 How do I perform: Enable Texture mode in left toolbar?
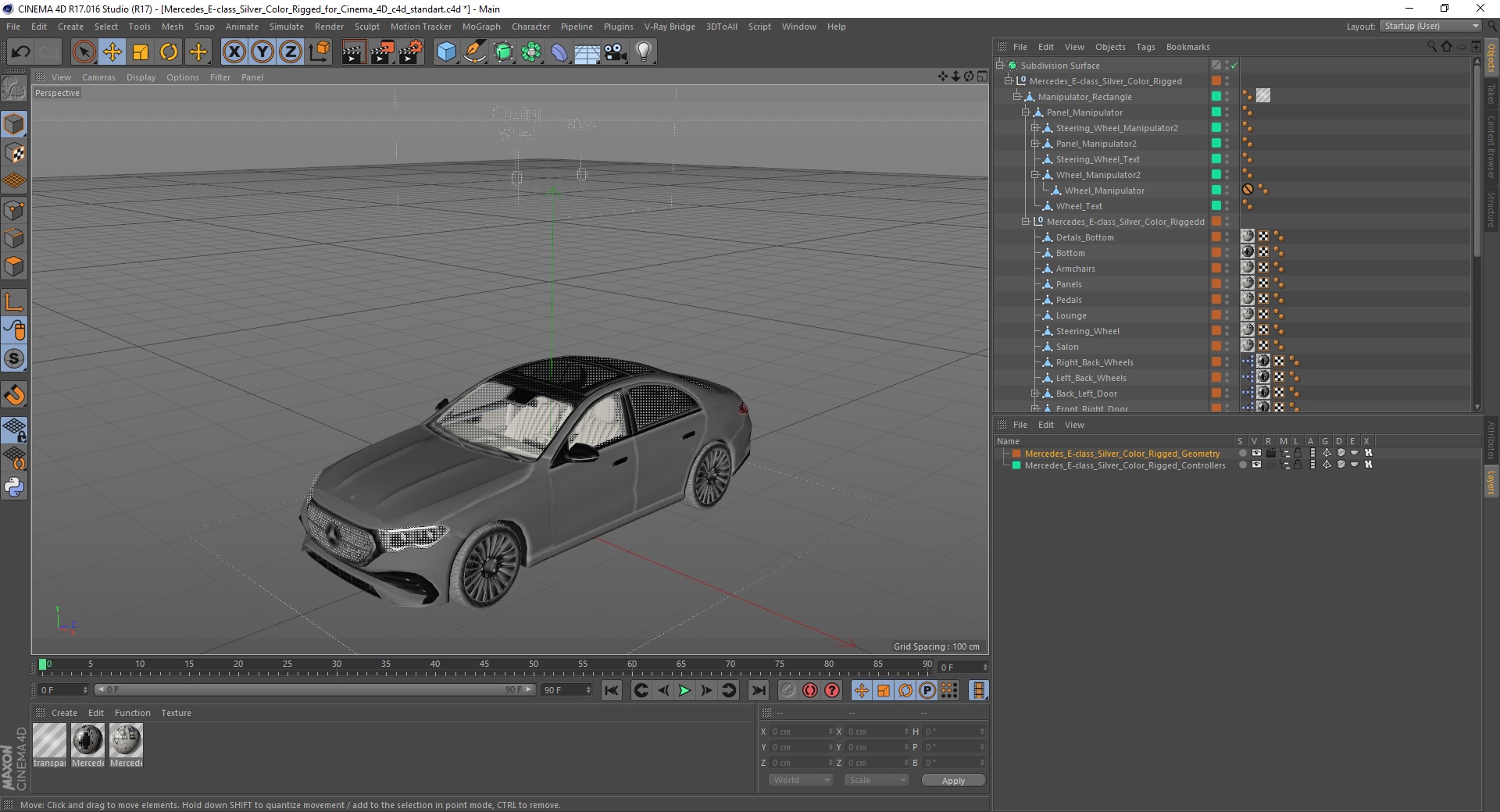point(14,153)
